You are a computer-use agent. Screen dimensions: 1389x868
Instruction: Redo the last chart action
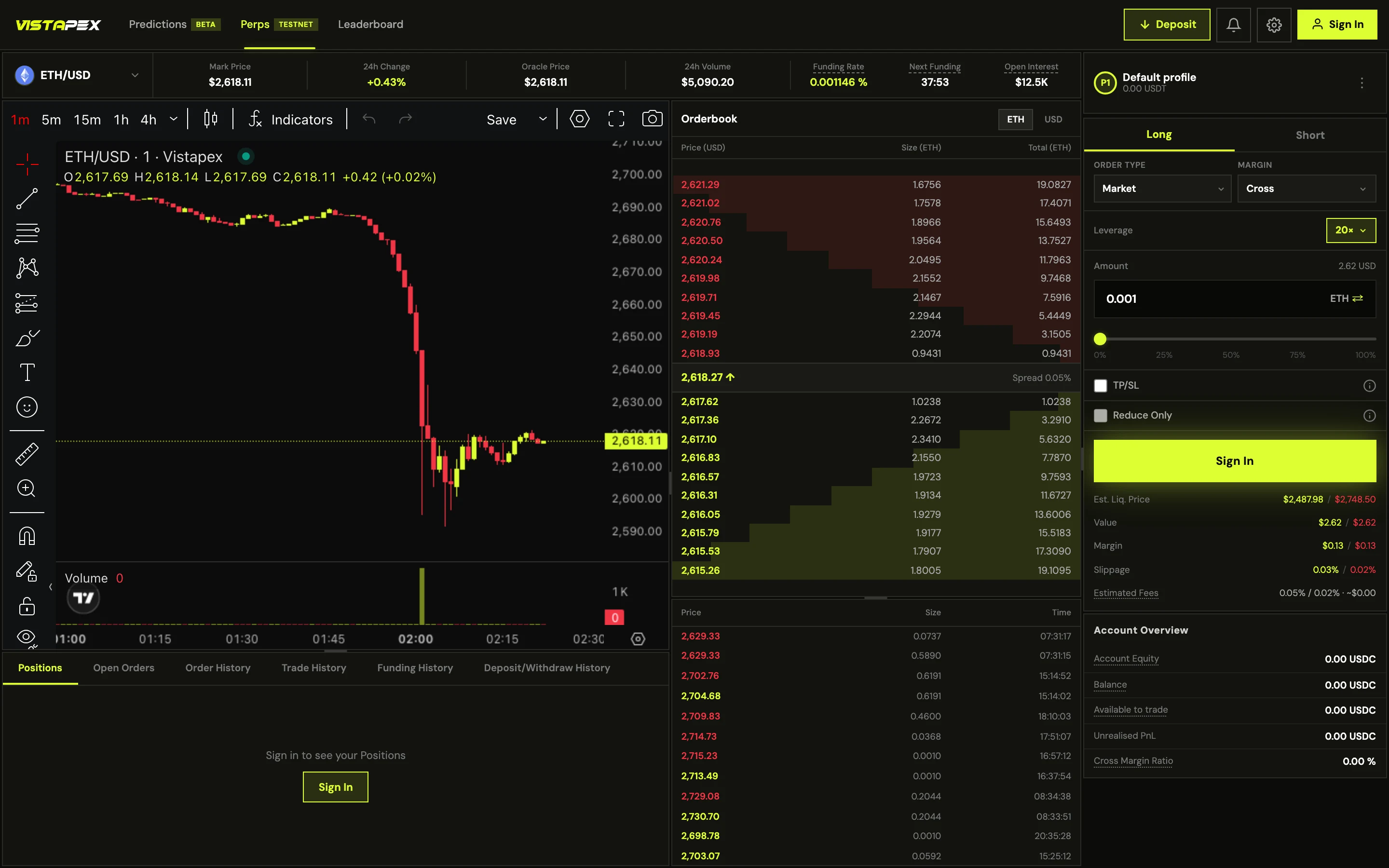click(x=405, y=119)
